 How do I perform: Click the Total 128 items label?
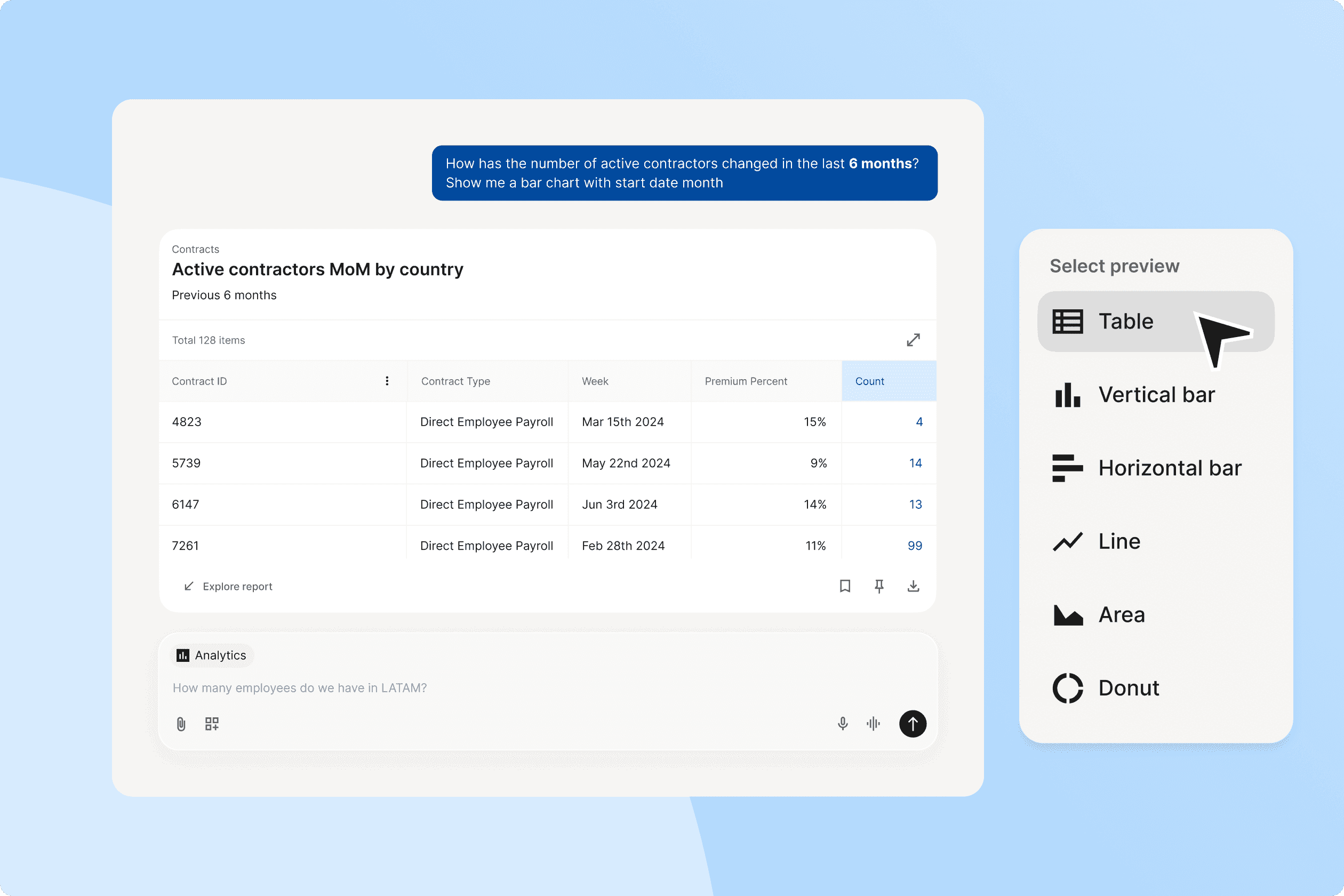click(x=209, y=340)
